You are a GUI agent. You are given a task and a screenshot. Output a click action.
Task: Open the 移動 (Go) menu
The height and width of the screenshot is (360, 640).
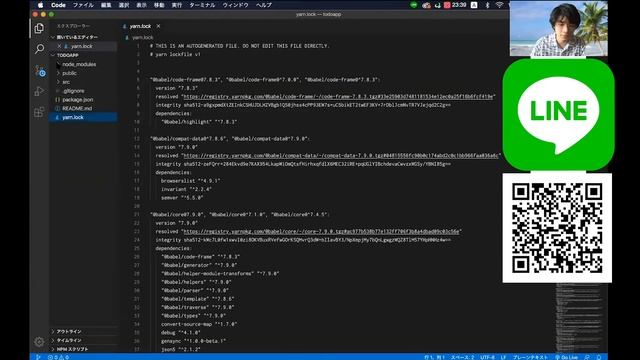[159, 5]
